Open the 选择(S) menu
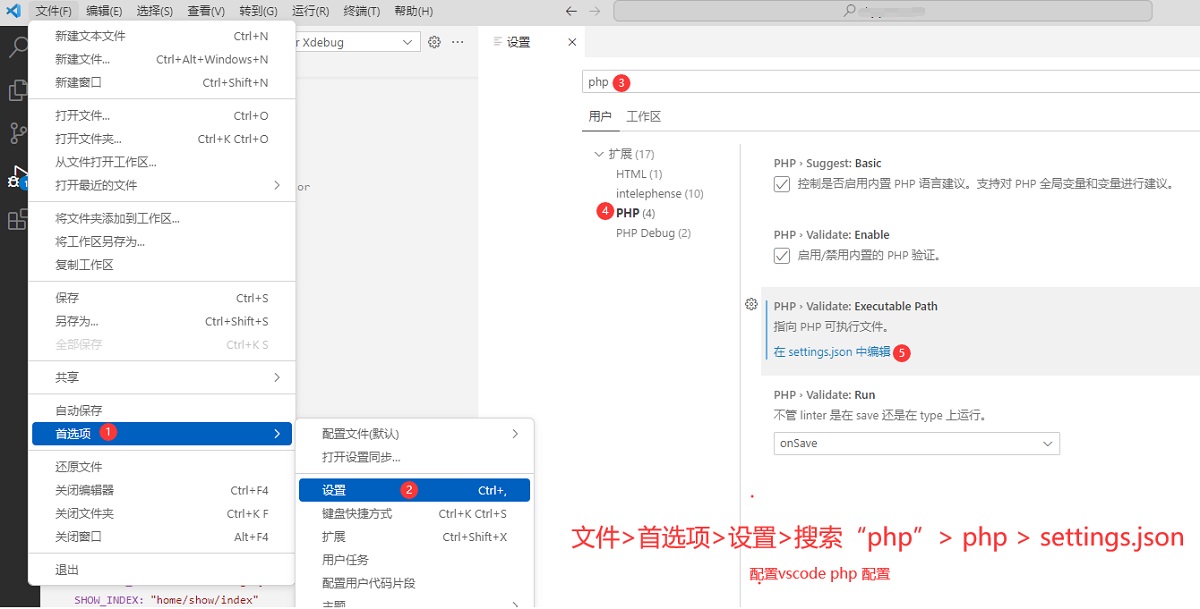The image size is (1200, 609). (x=154, y=11)
